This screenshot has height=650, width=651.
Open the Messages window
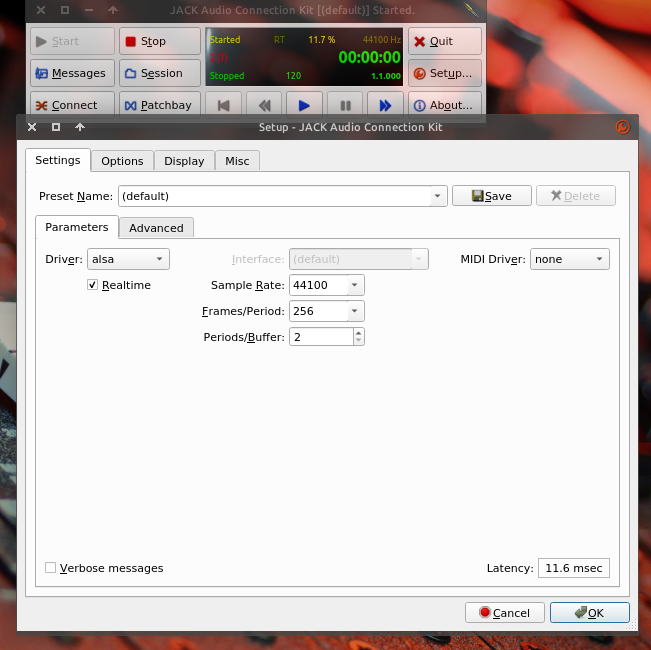(70, 73)
